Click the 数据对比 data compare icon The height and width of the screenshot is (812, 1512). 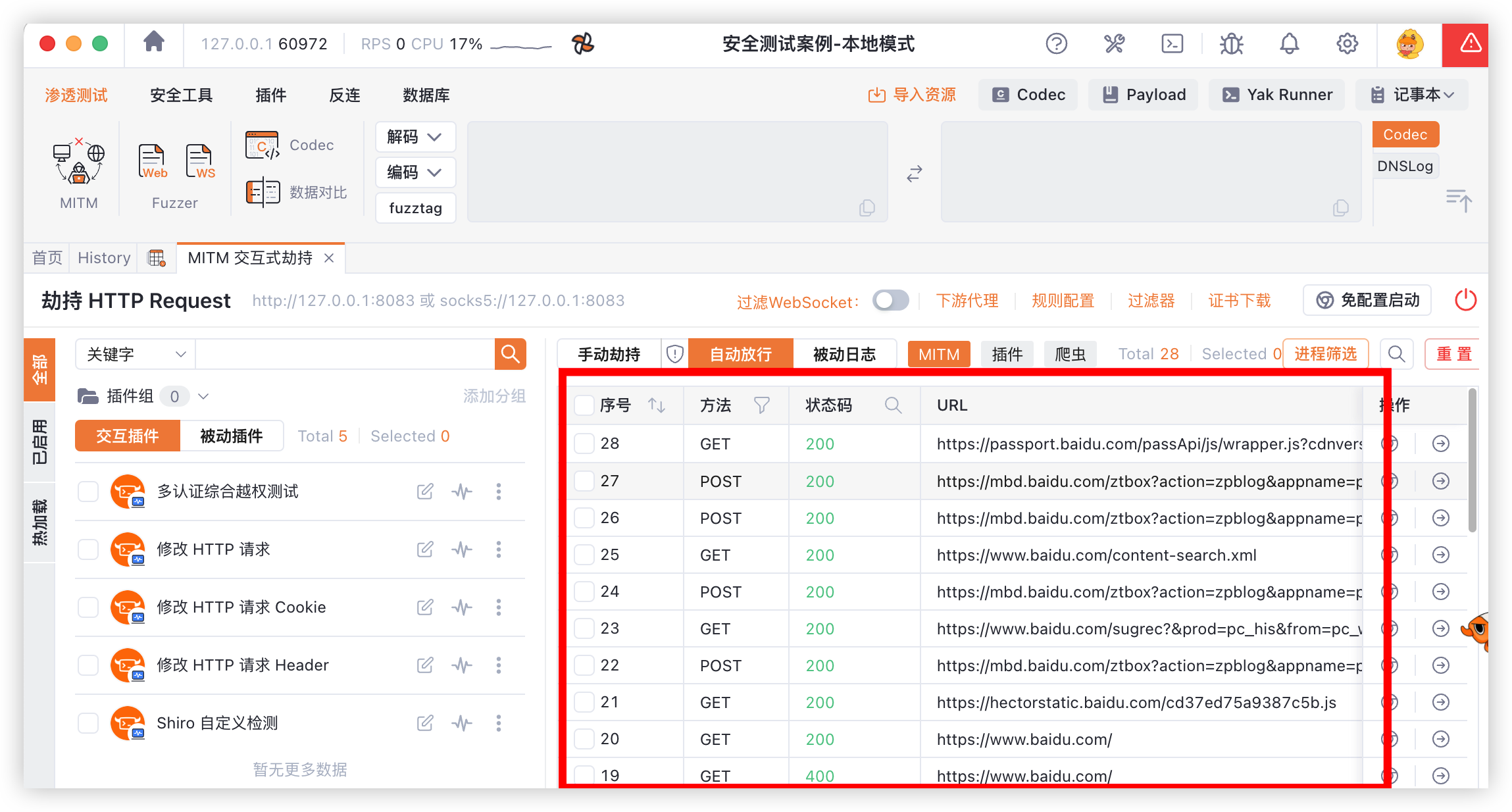point(263,192)
